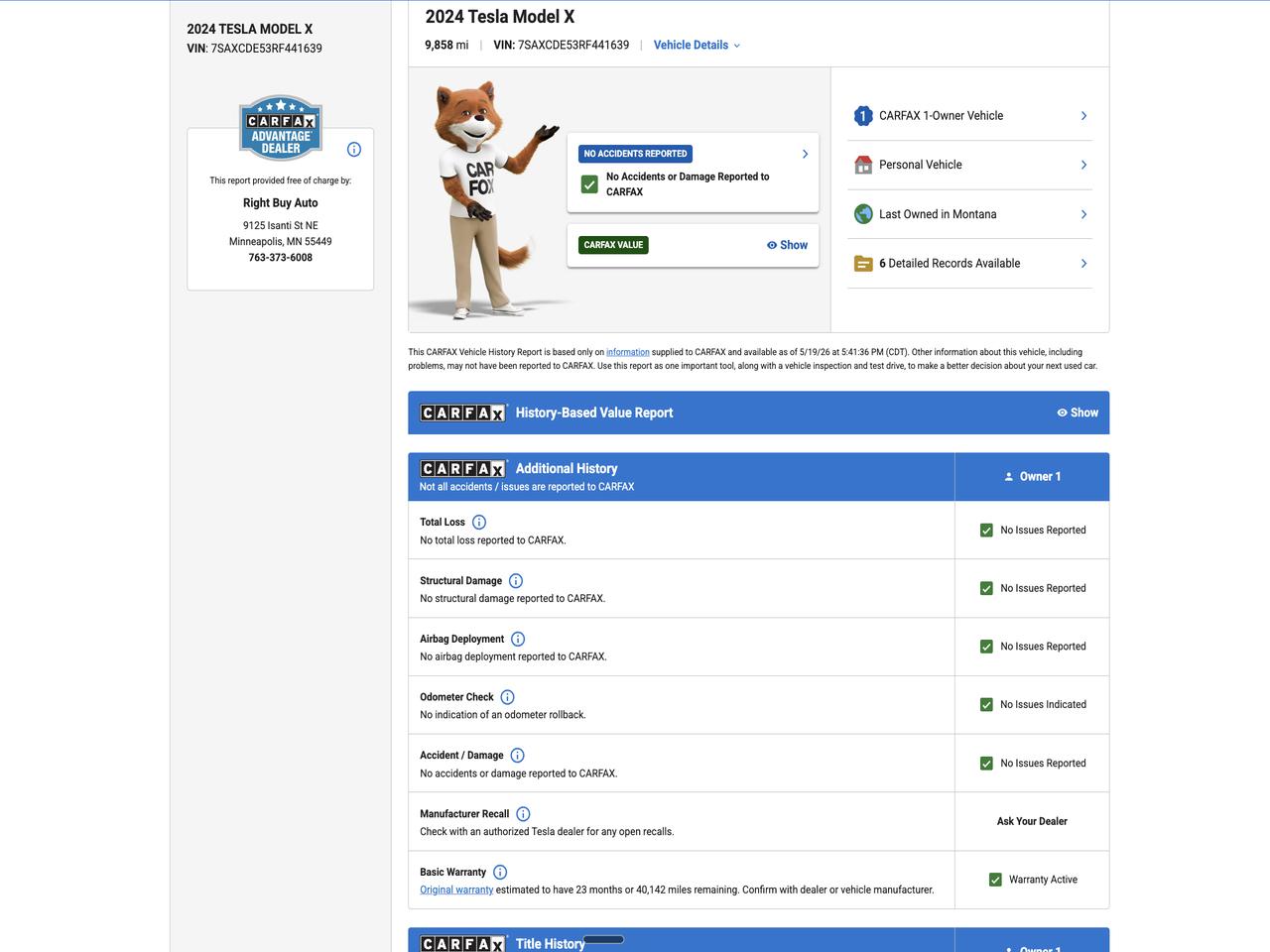
Task: Open the Airbag Deployment info icon
Action: [518, 640]
